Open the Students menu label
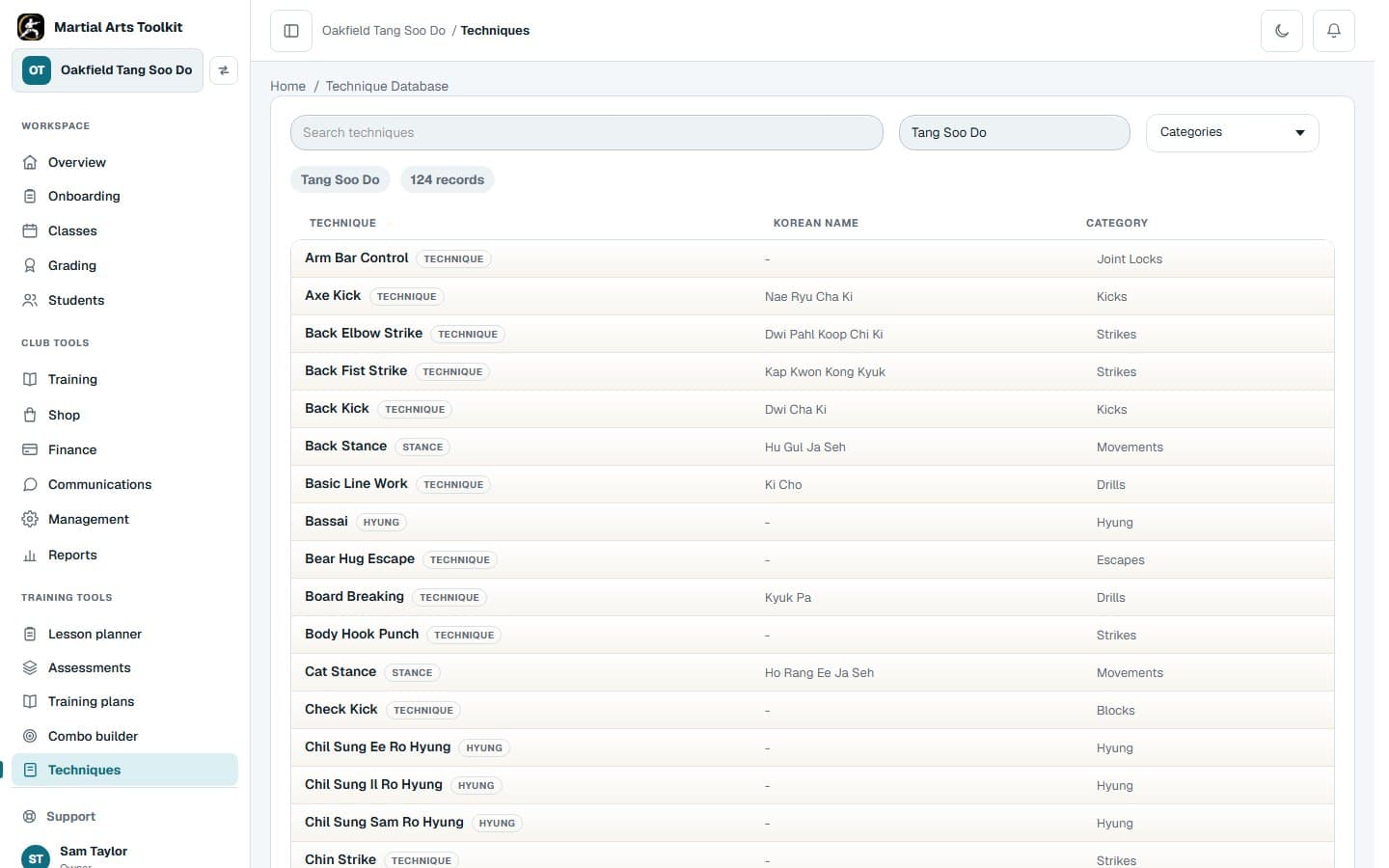 pyautogui.click(x=76, y=300)
